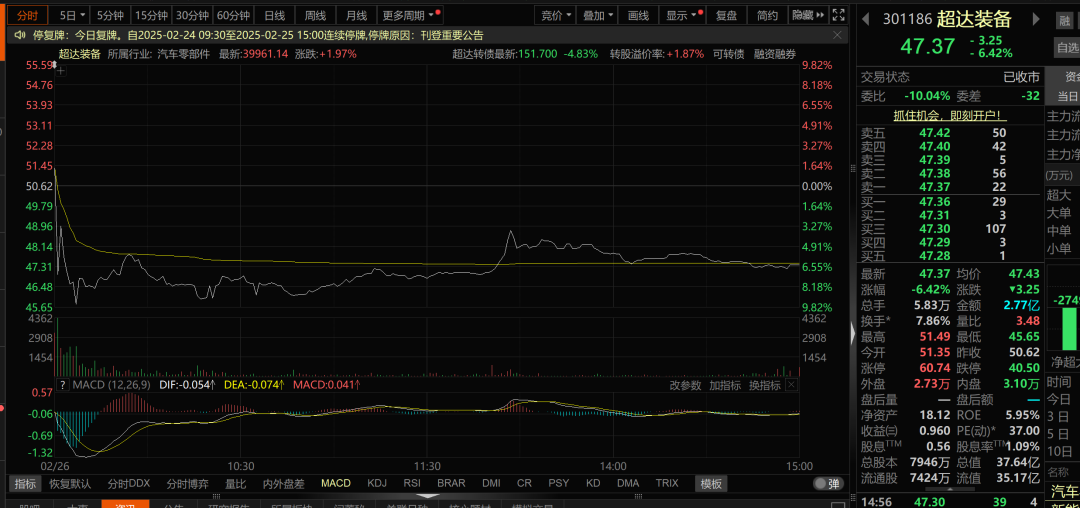Viewport: 1080px width, 508px height.
Task: Click the 融 margin trading badge
Action: 1065,20
